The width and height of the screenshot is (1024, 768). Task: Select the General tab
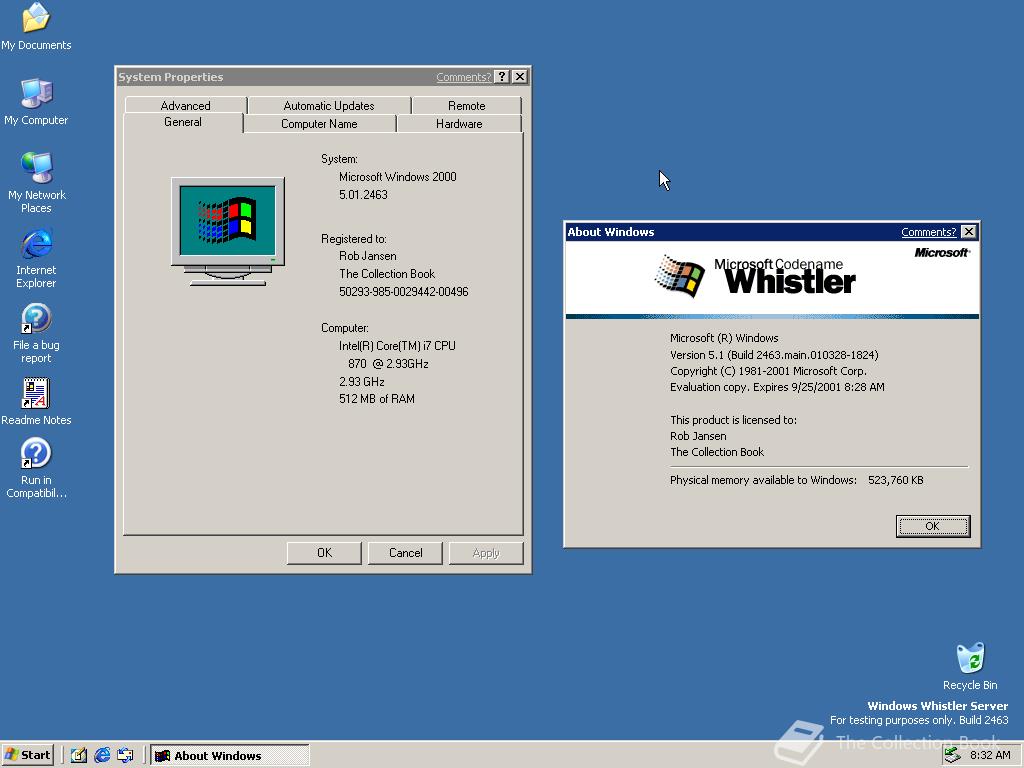coord(183,122)
